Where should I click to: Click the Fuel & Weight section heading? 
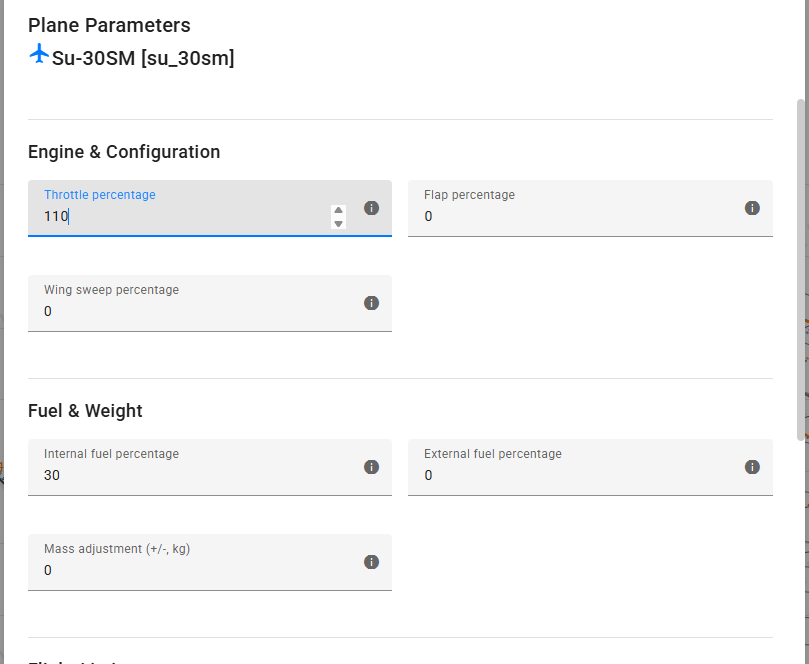[85, 411]
